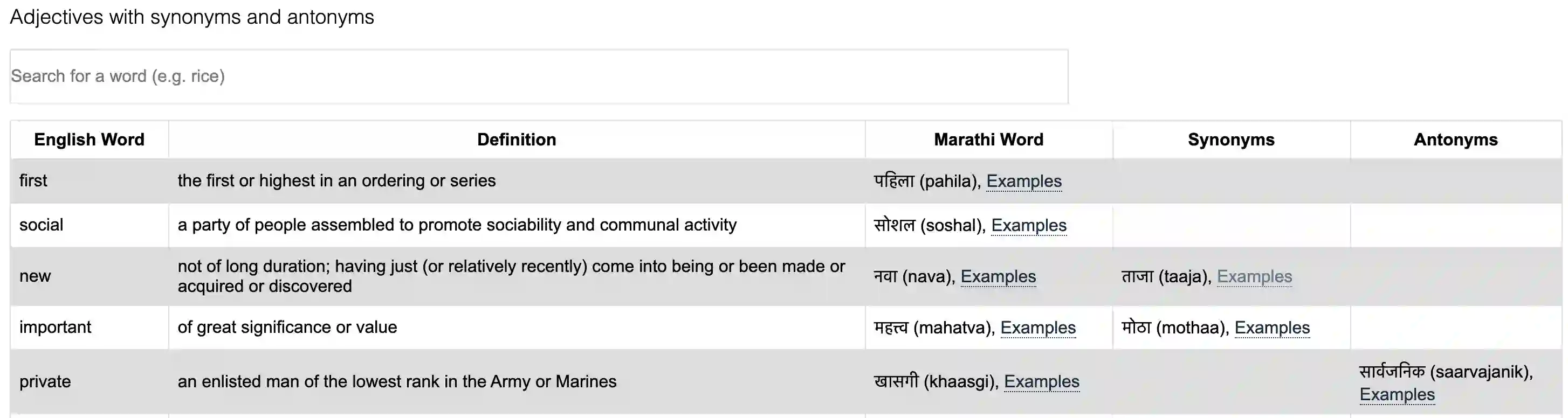Select the English word "important" cell

pyautogui.click(x=56, y=327)
